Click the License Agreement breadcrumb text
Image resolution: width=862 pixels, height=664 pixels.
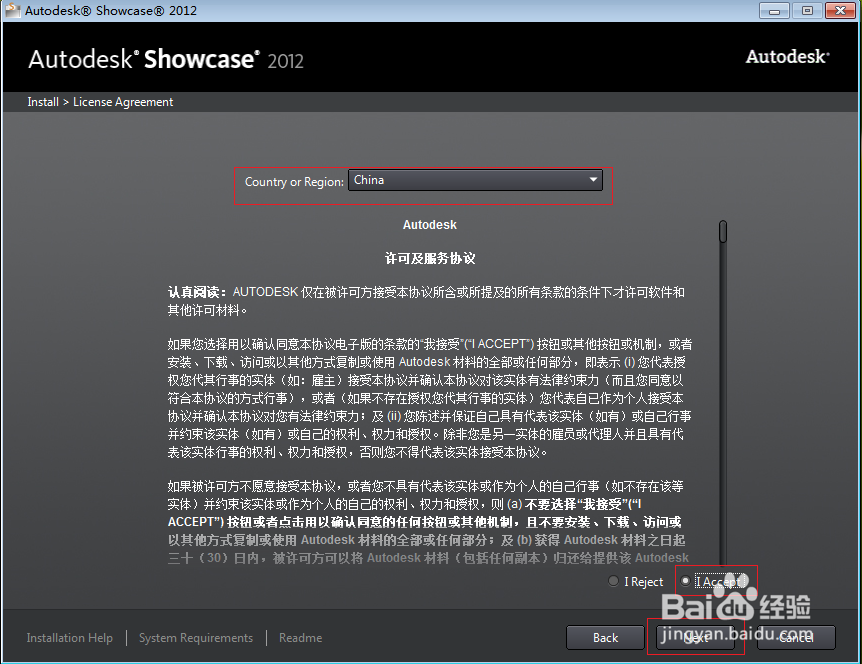point(123,102)
